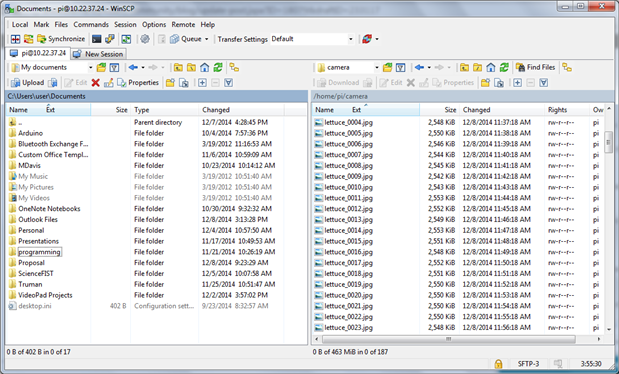
Task: Open the Options menu
Action: (x=154, y=24)
